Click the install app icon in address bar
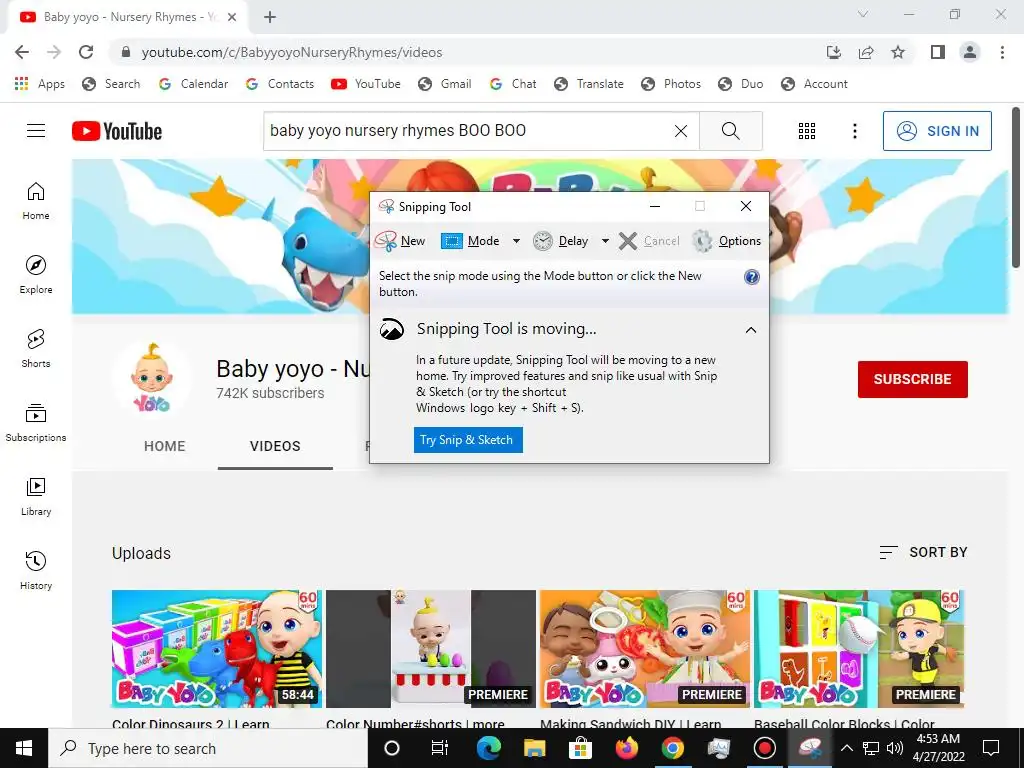The height and width of the screenshot is (768, 1024). pyautogui.click(x=834, y=52)
